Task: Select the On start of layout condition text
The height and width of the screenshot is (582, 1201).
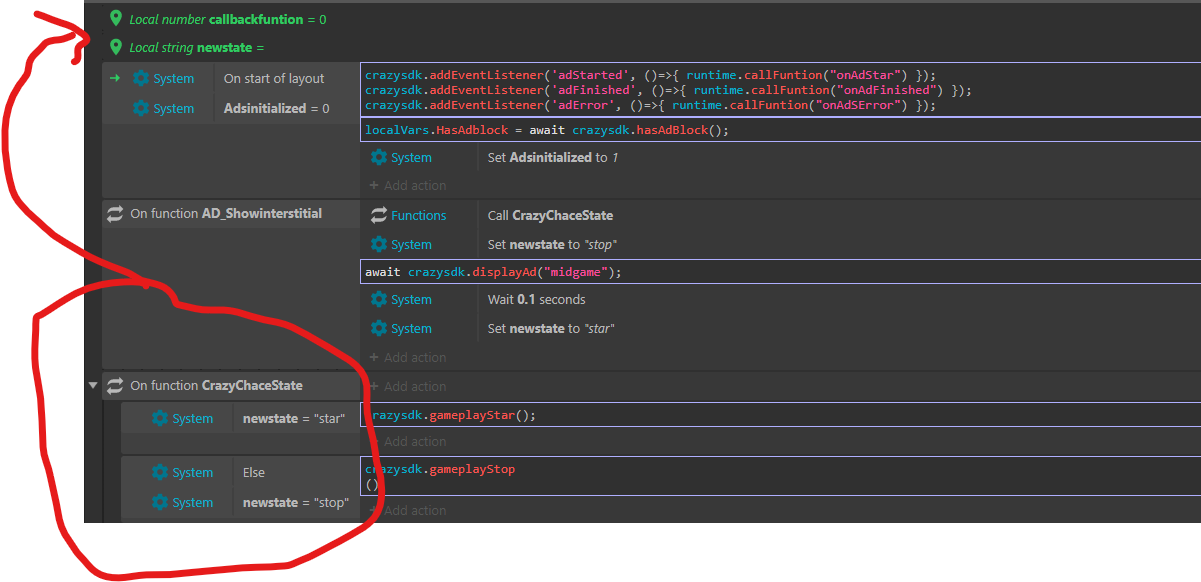Action: pos(274,78)
